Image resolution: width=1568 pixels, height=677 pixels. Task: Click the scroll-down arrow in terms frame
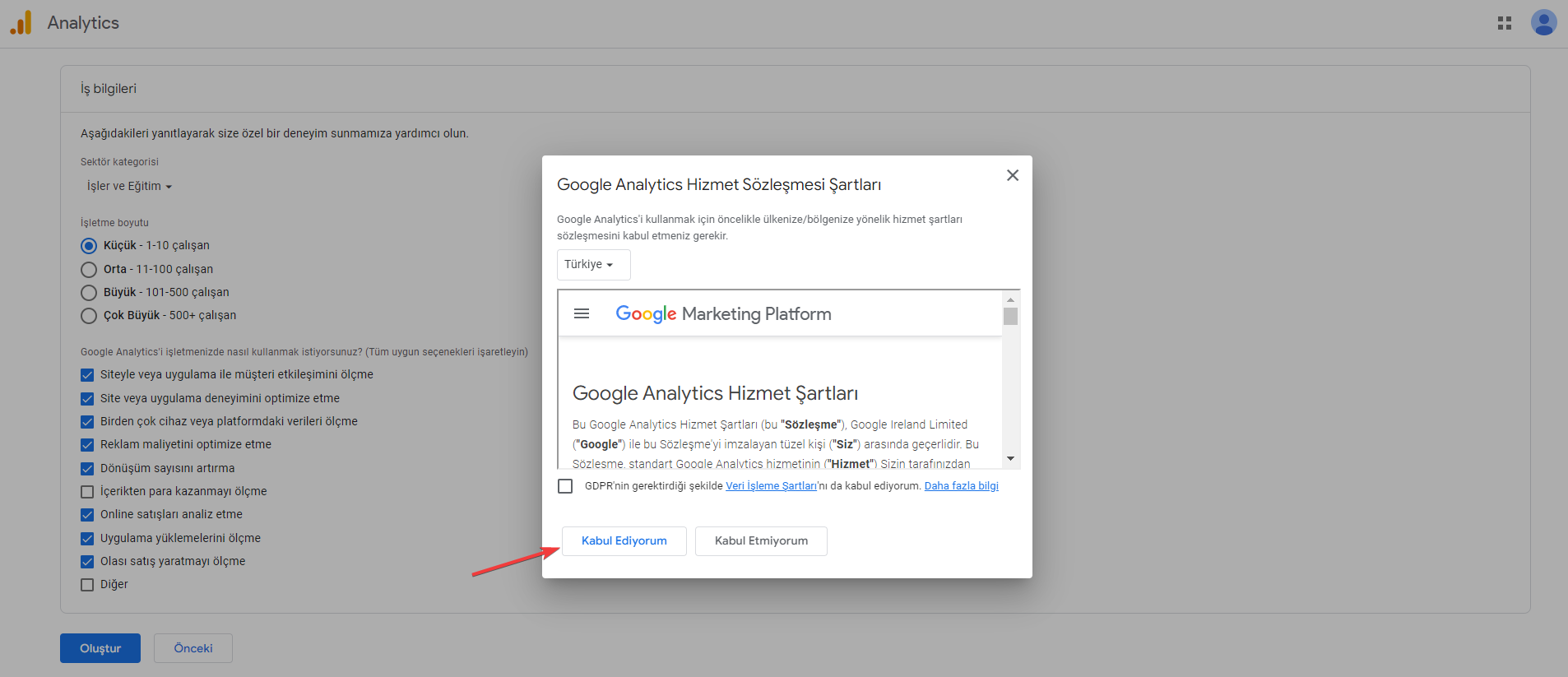1011,458
